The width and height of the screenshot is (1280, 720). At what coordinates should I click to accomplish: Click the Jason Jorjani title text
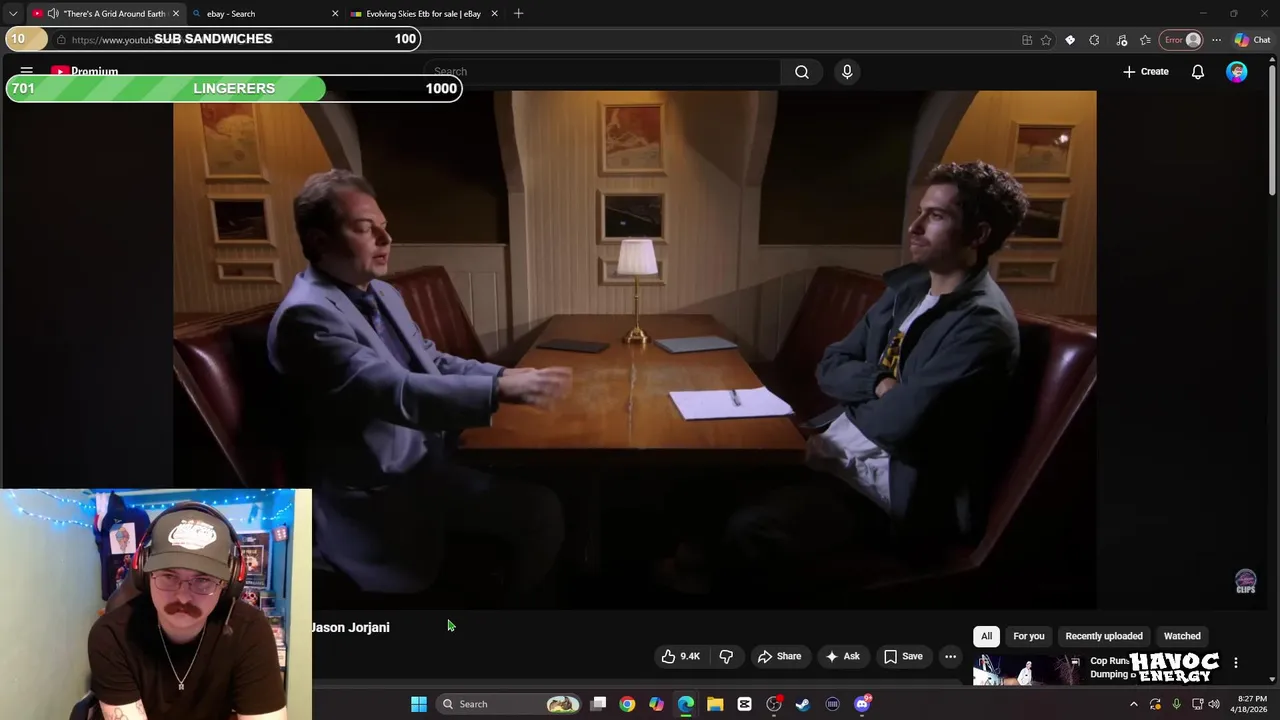tap(350, 627)
